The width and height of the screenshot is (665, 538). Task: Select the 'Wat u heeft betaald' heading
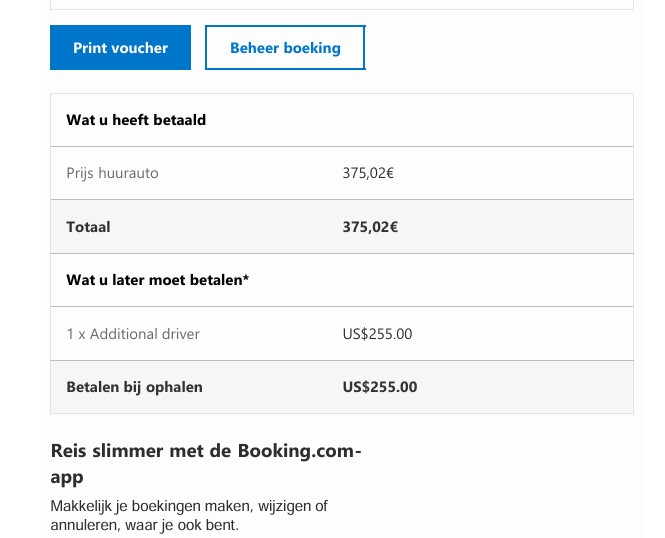[x=136, y=120]
